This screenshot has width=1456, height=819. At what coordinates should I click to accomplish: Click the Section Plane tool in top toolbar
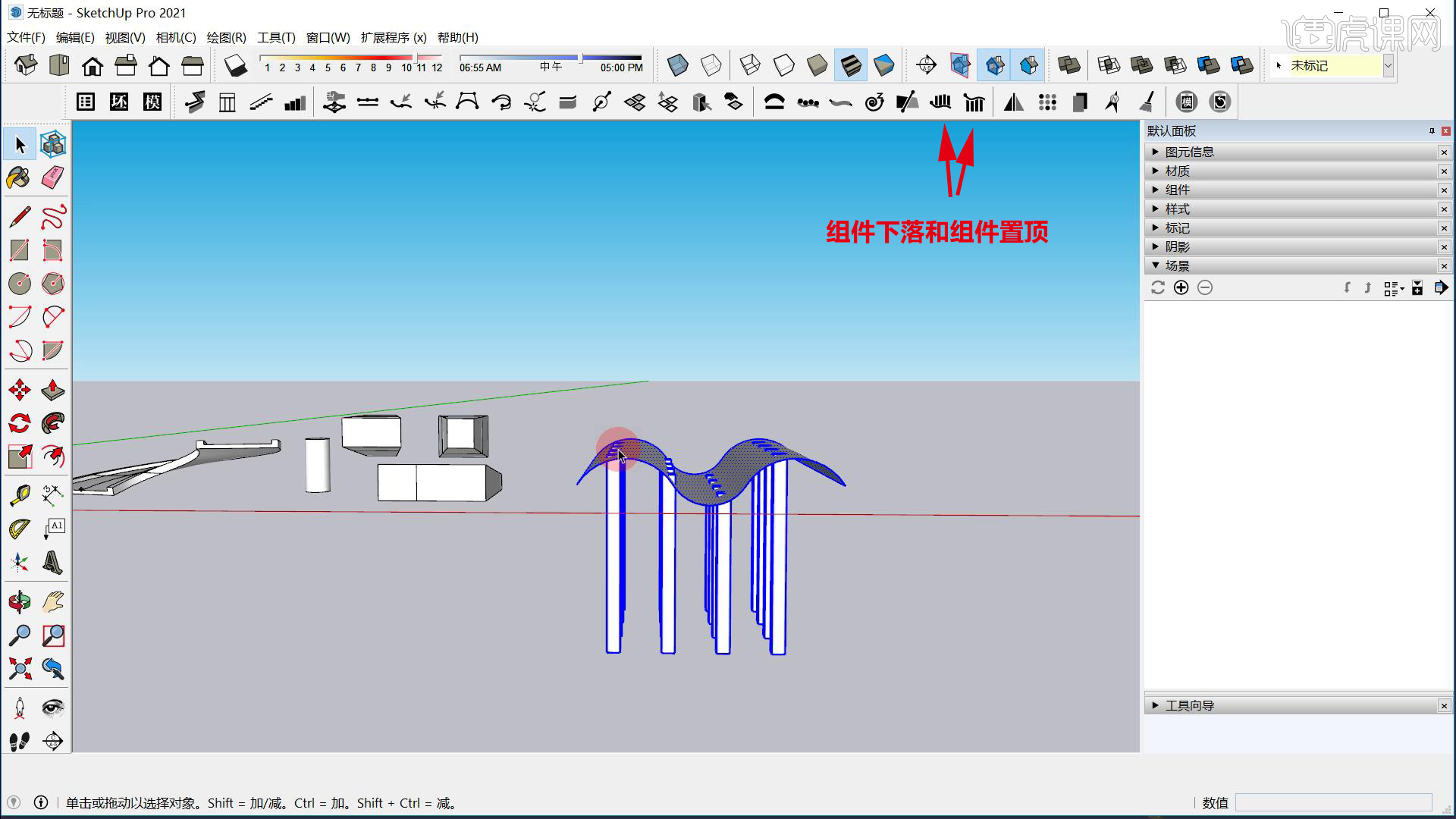tap(926, 66)
